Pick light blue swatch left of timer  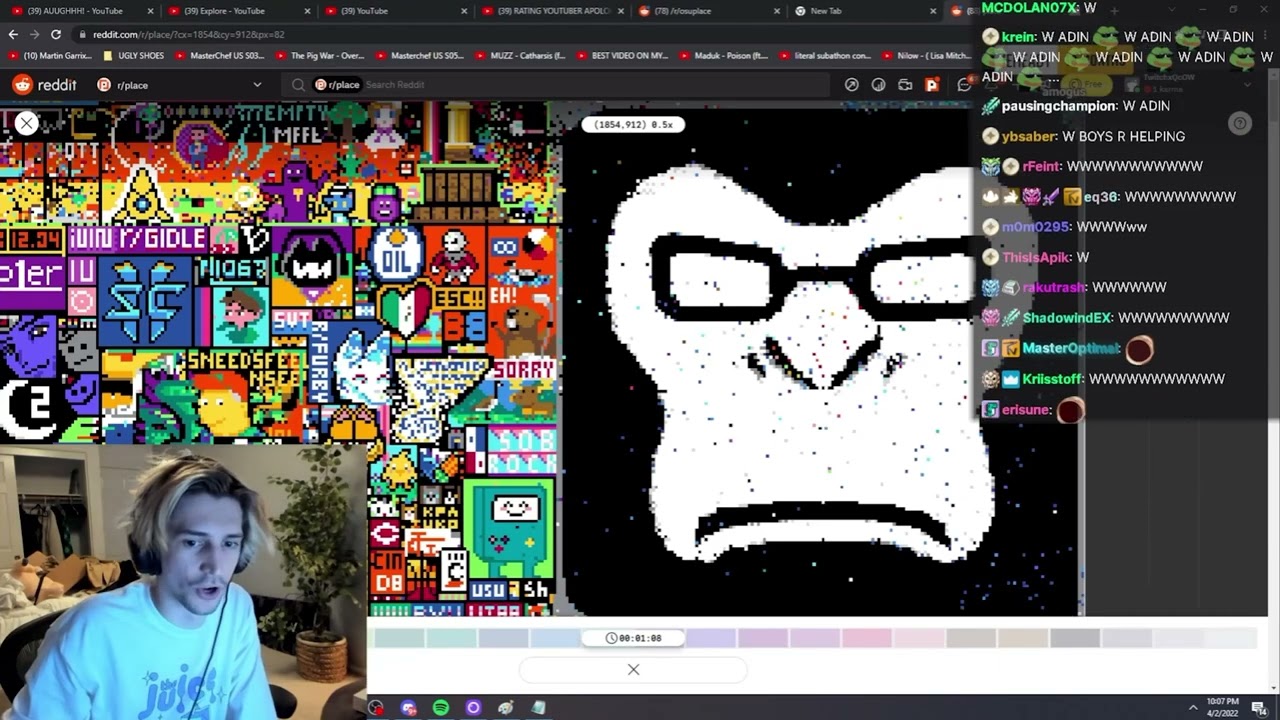point(555,638)
